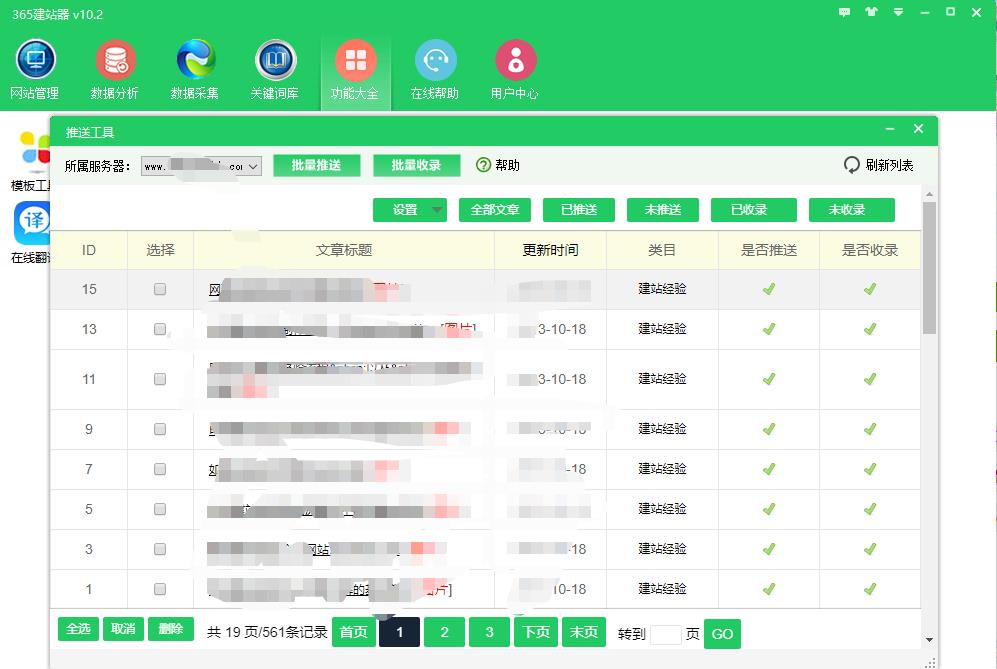This screenshot has width=997, height=669.
Task: Jump to 末页 last page
Action: [x=584, y=632]
